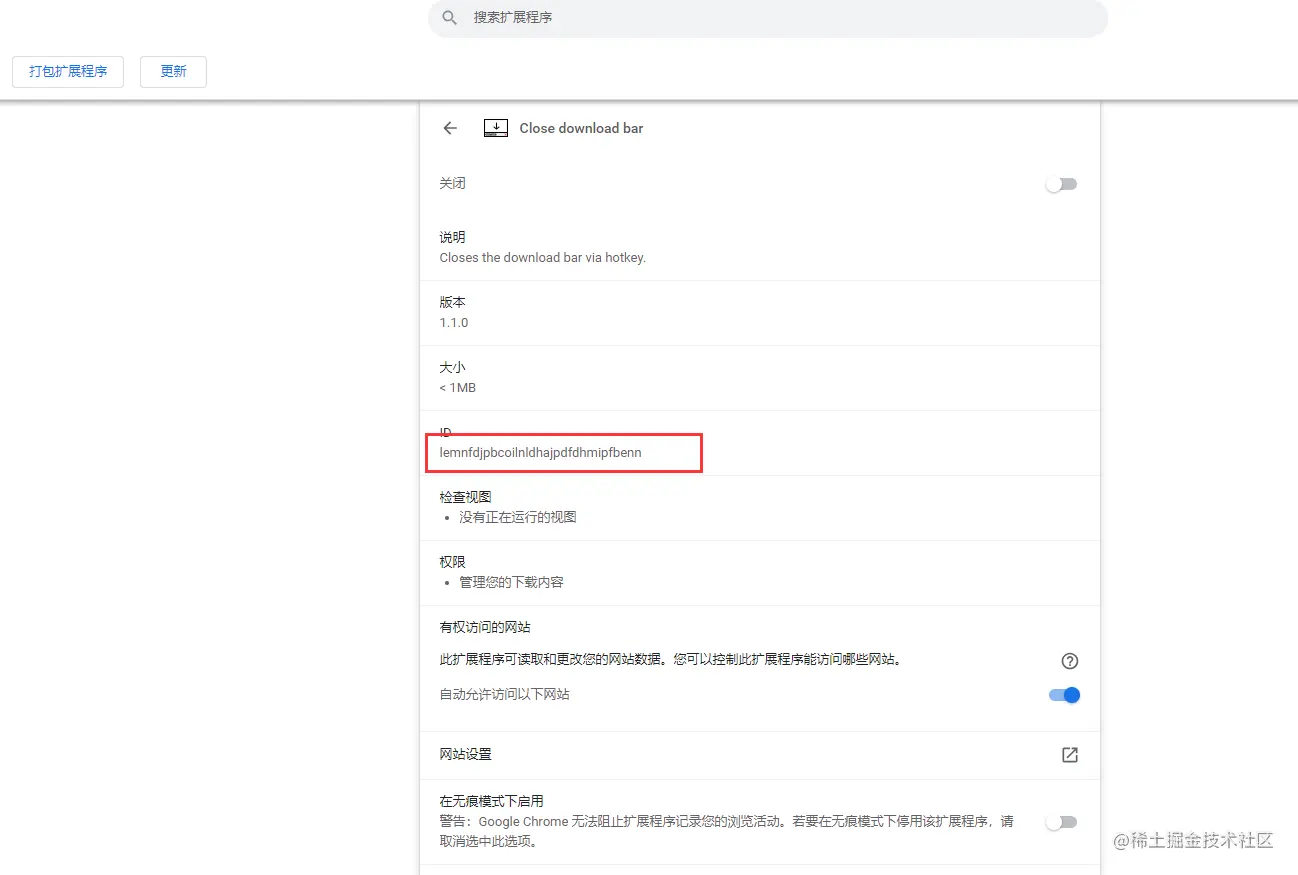Viewport: 1298px width, 875px height.
Task: Enable the extension with the 关闭 toggle
Action: click(x=1061, y=183)
